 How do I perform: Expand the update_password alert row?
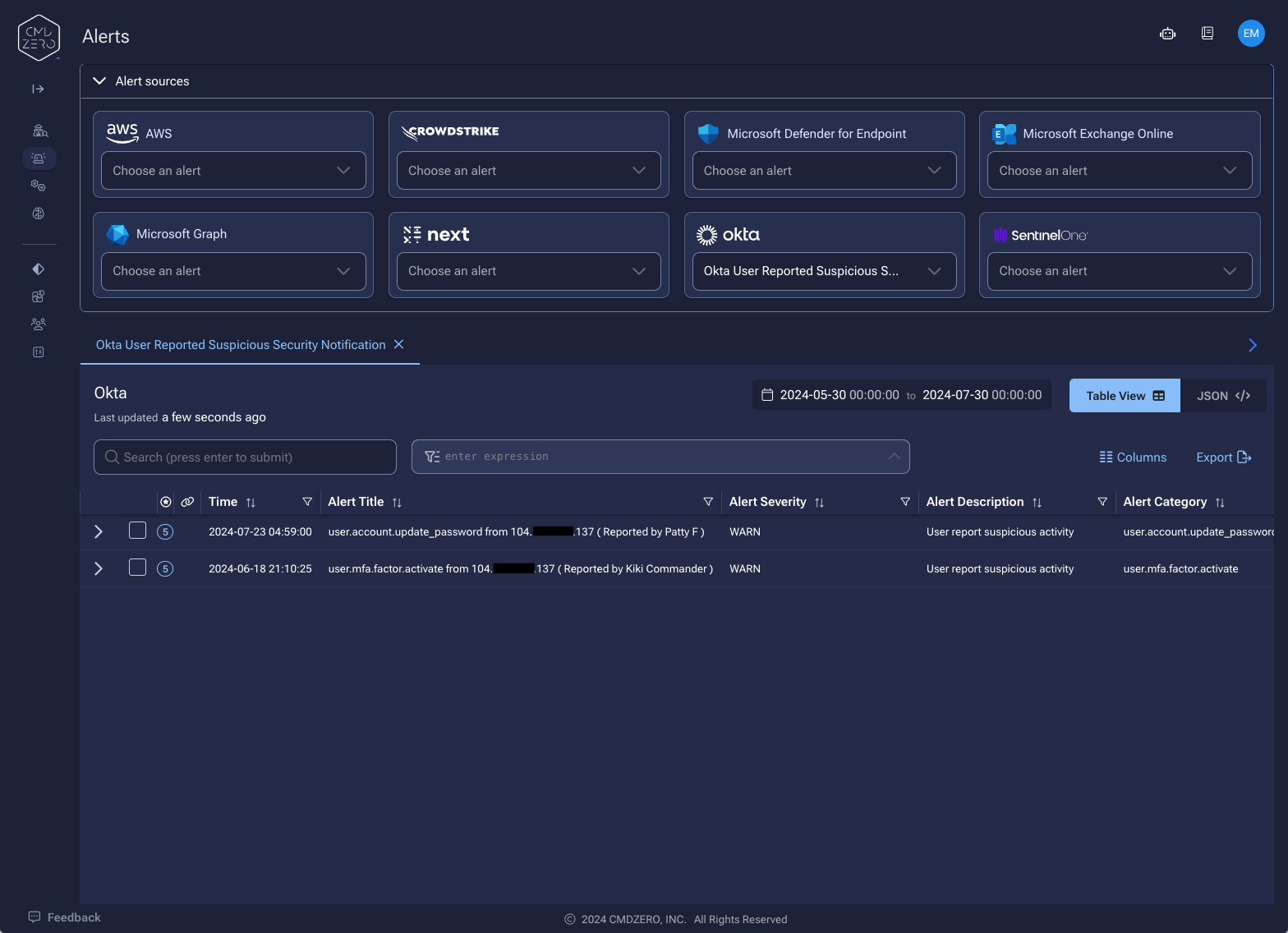point(99,531)
